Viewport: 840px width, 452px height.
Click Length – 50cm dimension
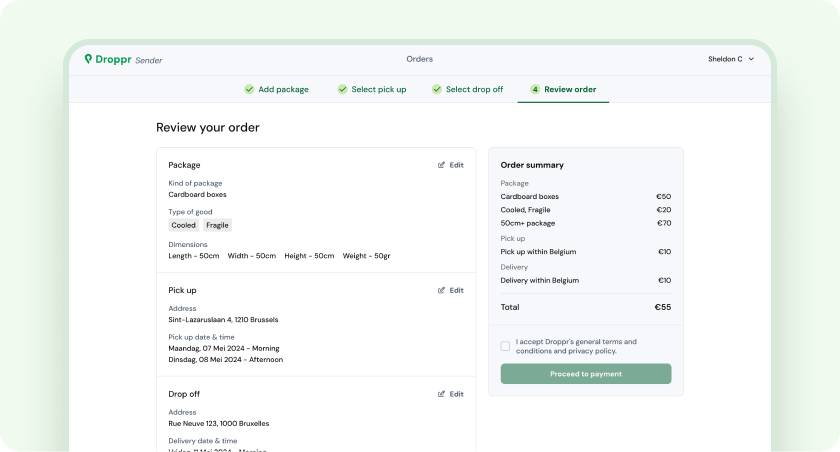pos(194,256)
